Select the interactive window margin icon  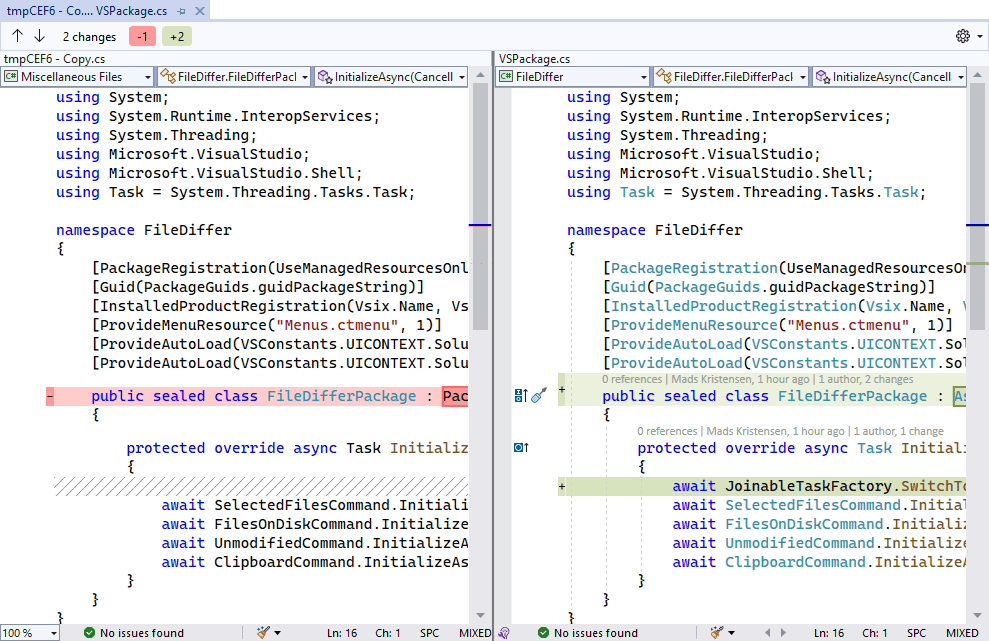[517, 395]
